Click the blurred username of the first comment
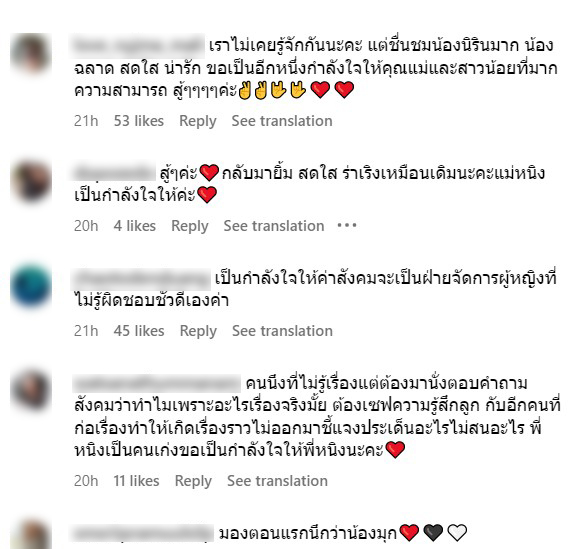Viewport: 578px width, 549px height. pos(137,46)
